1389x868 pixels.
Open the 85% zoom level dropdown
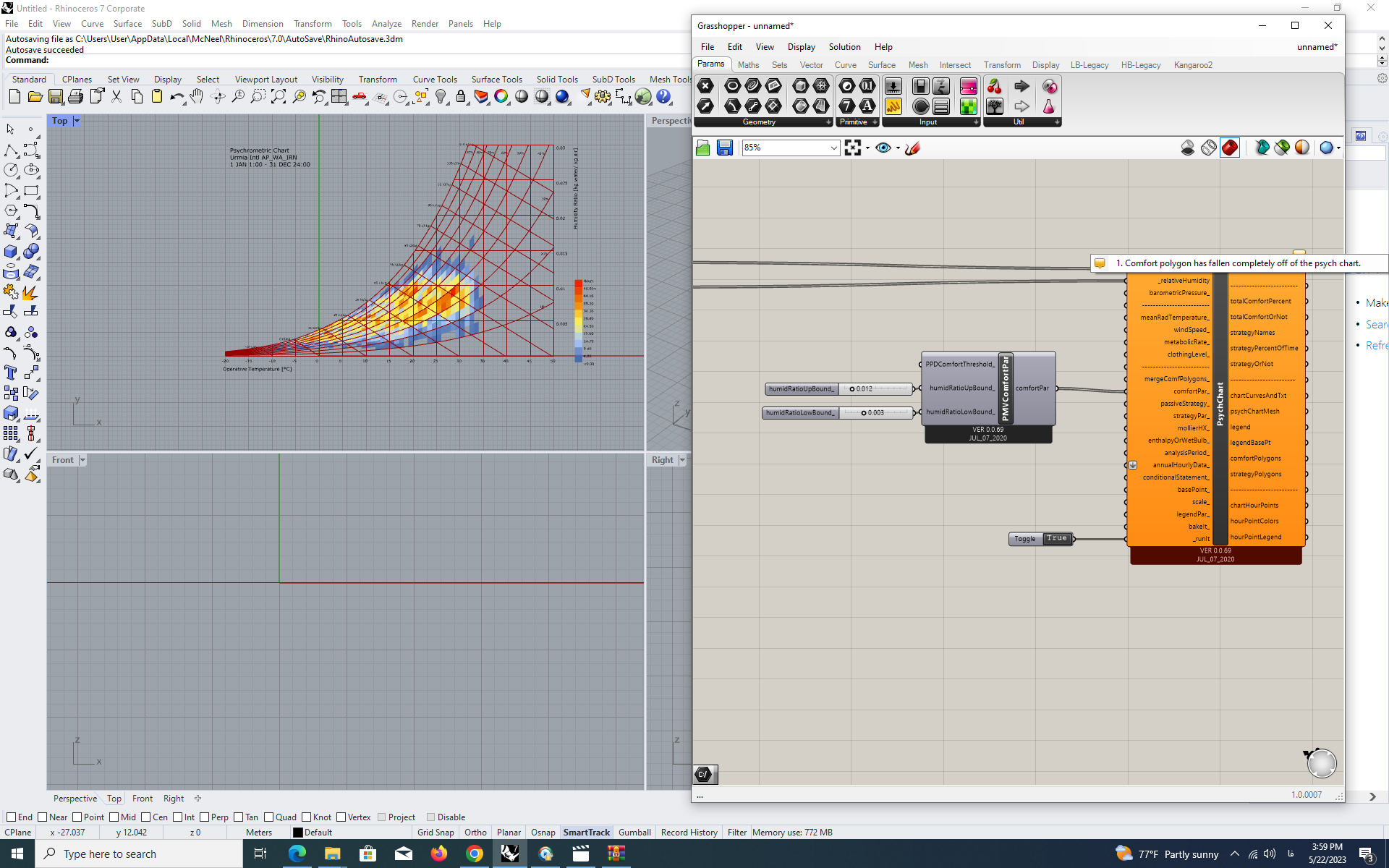click(x=833, y=148)
